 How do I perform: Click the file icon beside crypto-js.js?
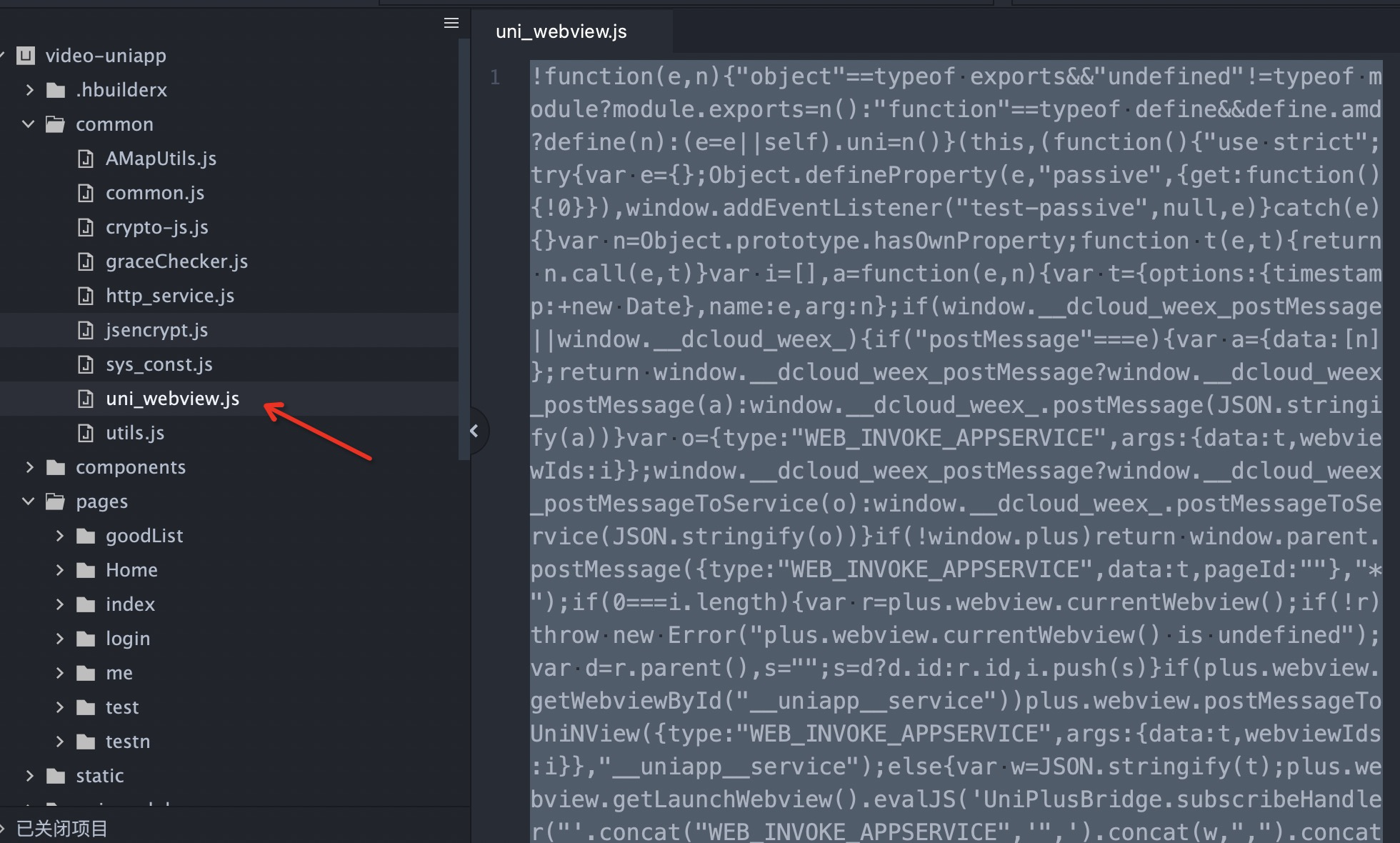click(86, 227)
